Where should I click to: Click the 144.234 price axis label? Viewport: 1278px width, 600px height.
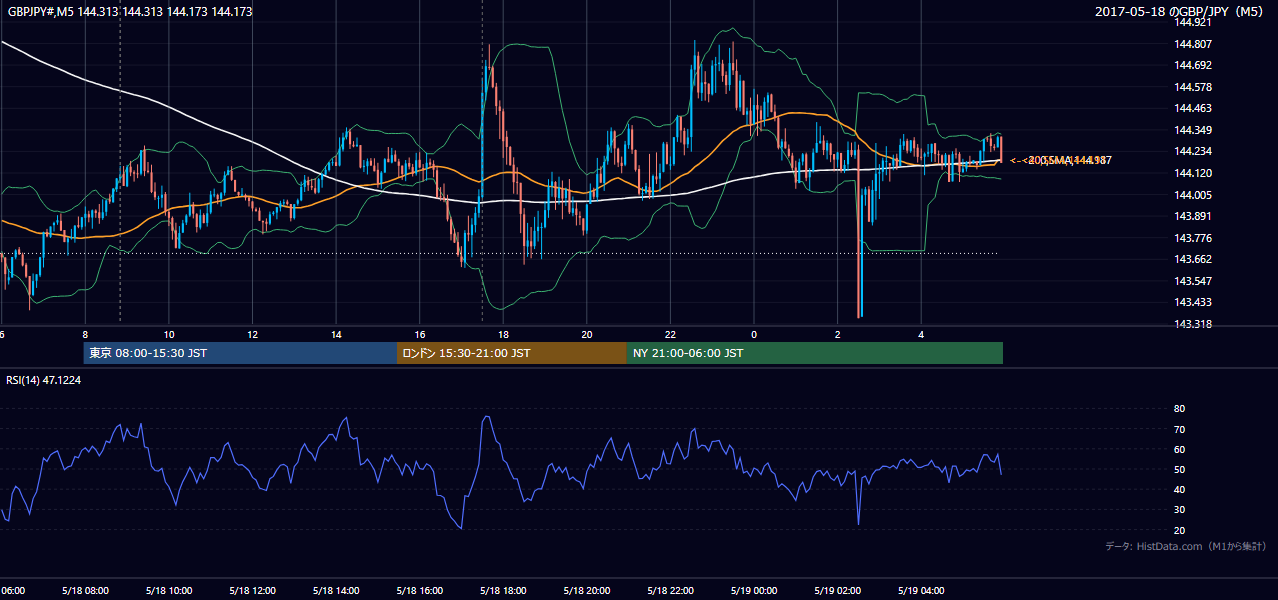click(1194, 151)
